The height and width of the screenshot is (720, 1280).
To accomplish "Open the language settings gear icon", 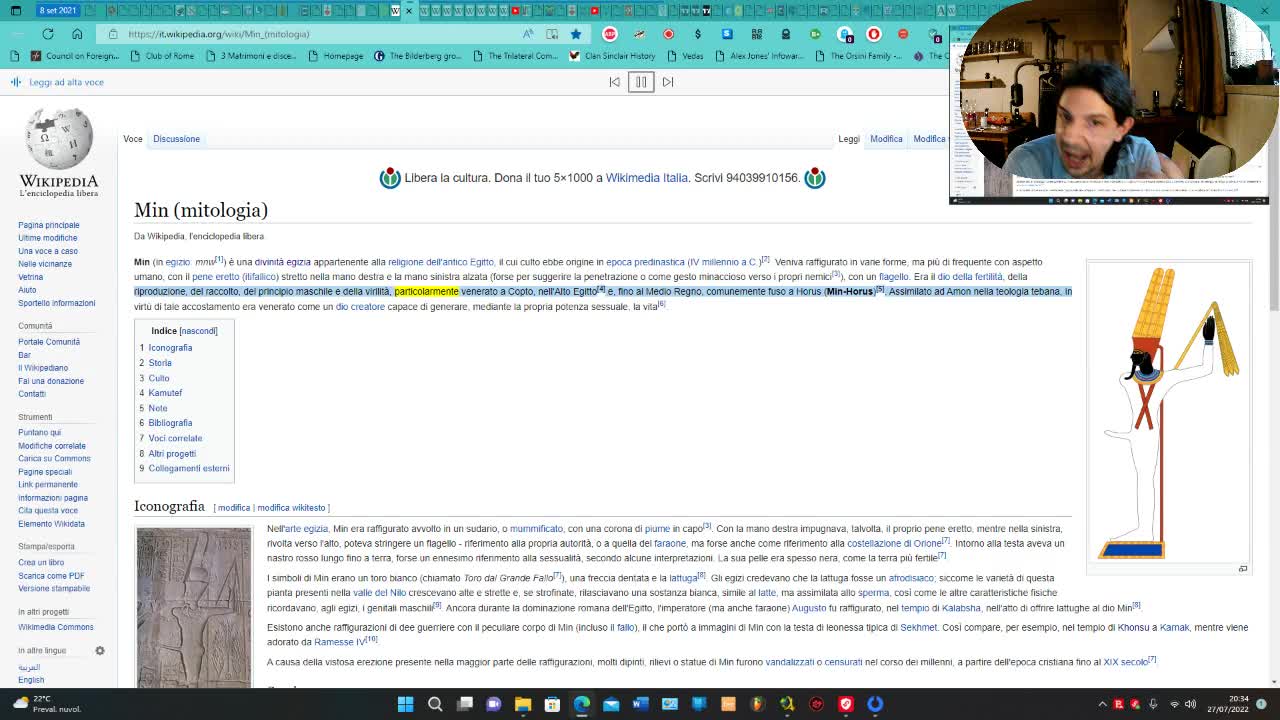I will [x=100, y=651].
